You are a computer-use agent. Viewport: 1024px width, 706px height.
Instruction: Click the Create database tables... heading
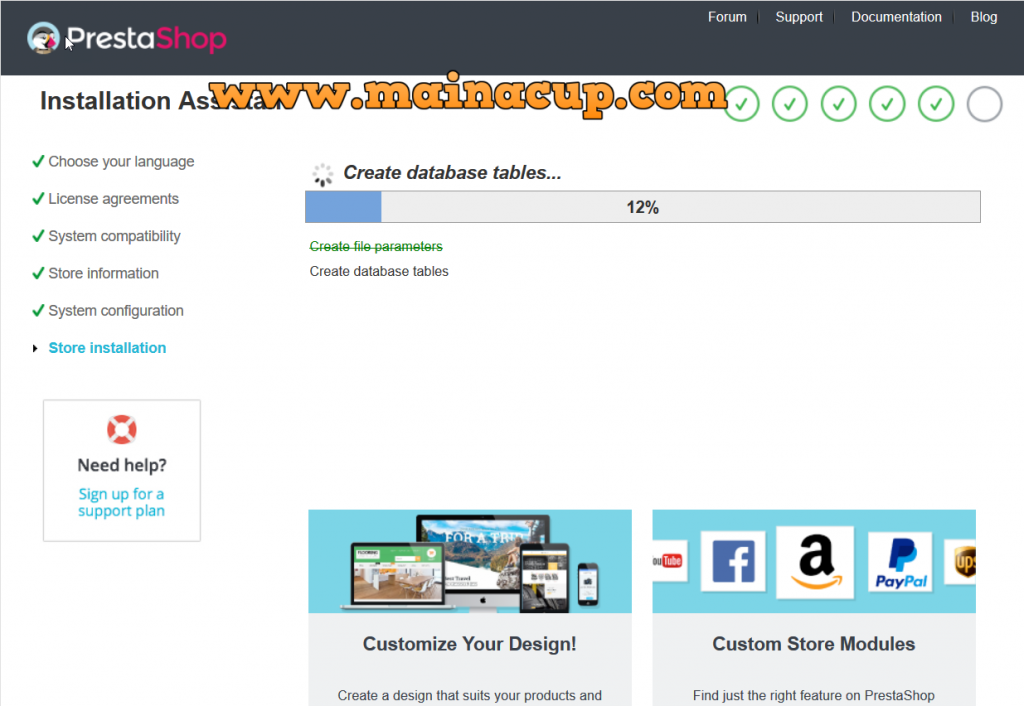pos(452,172)
